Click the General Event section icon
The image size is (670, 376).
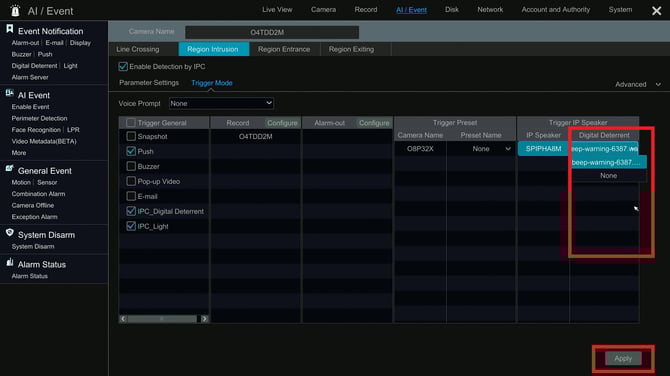(9, 169)
